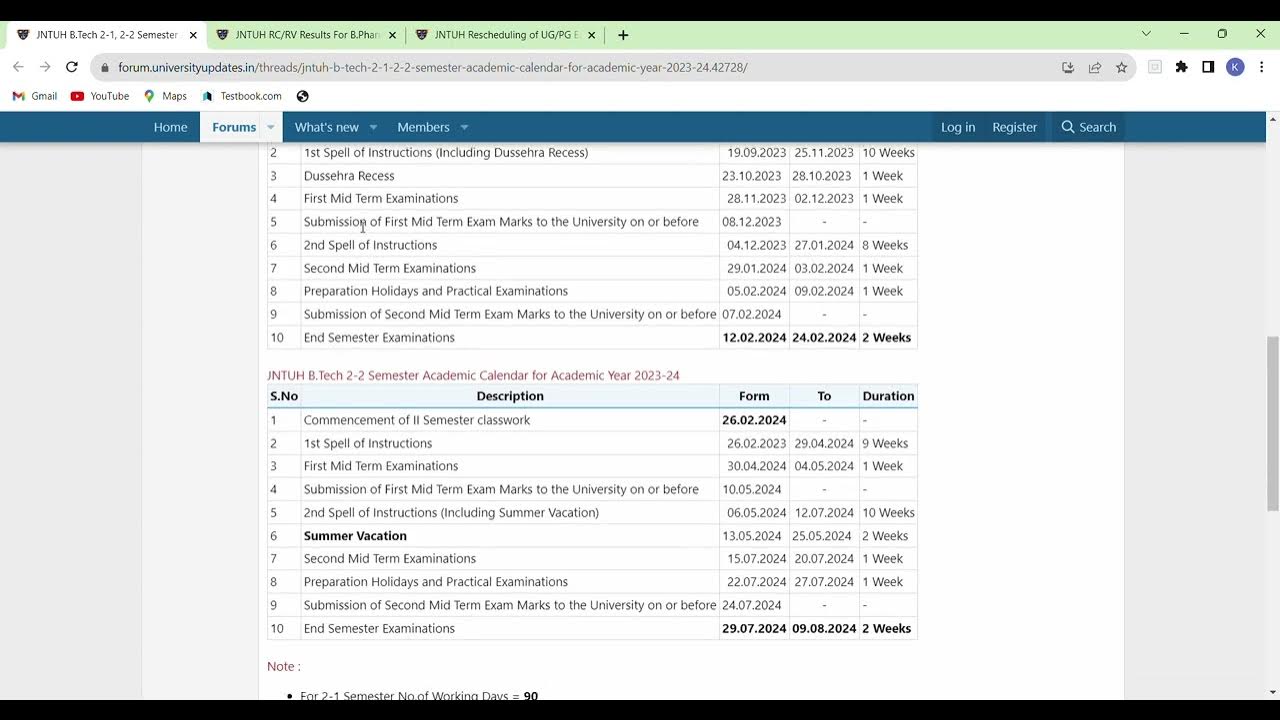
Task: Click the '08.12.2023' submission date cell
Action: pos(752,221)
